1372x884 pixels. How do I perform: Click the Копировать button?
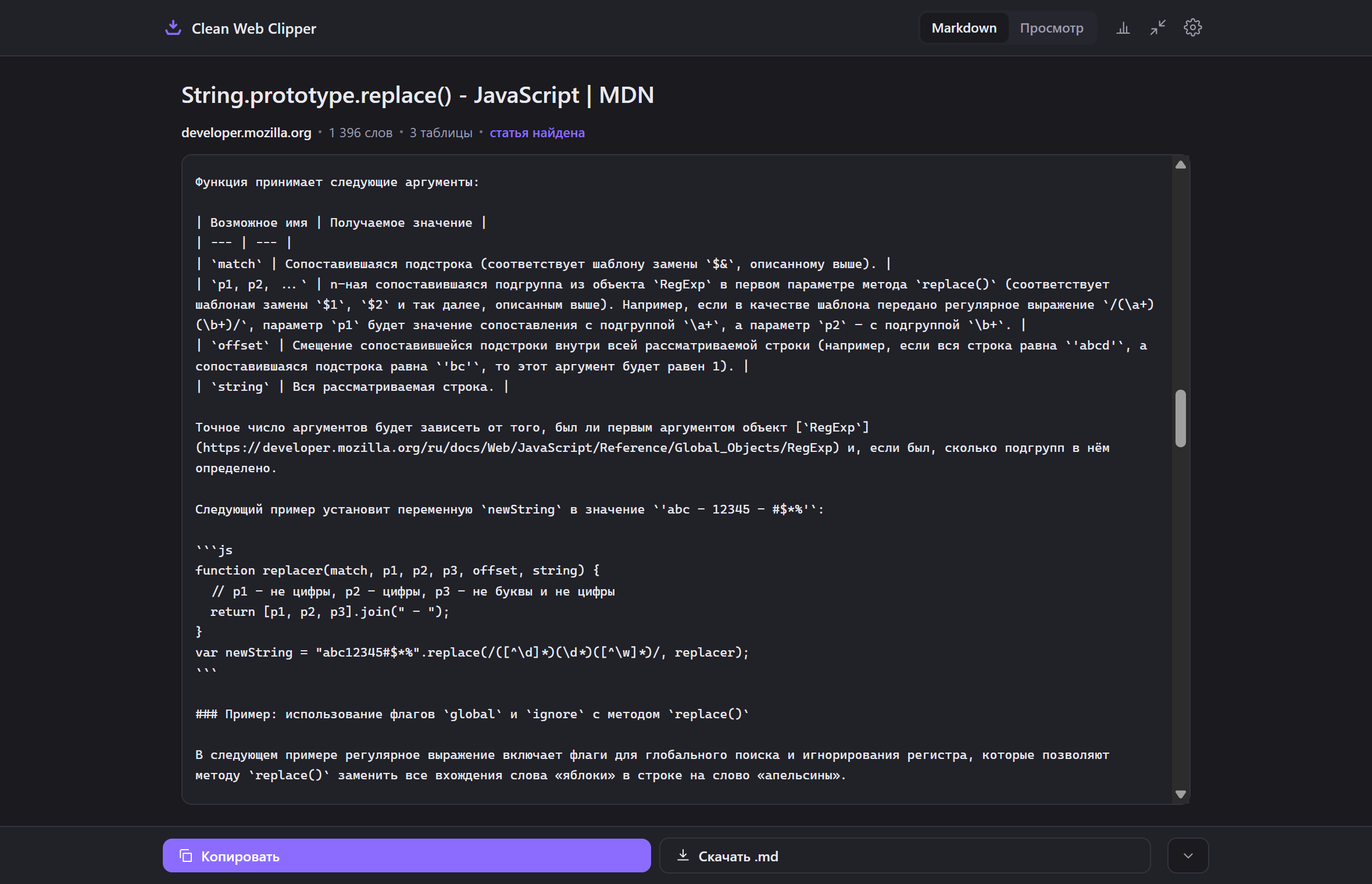point(406,856)
